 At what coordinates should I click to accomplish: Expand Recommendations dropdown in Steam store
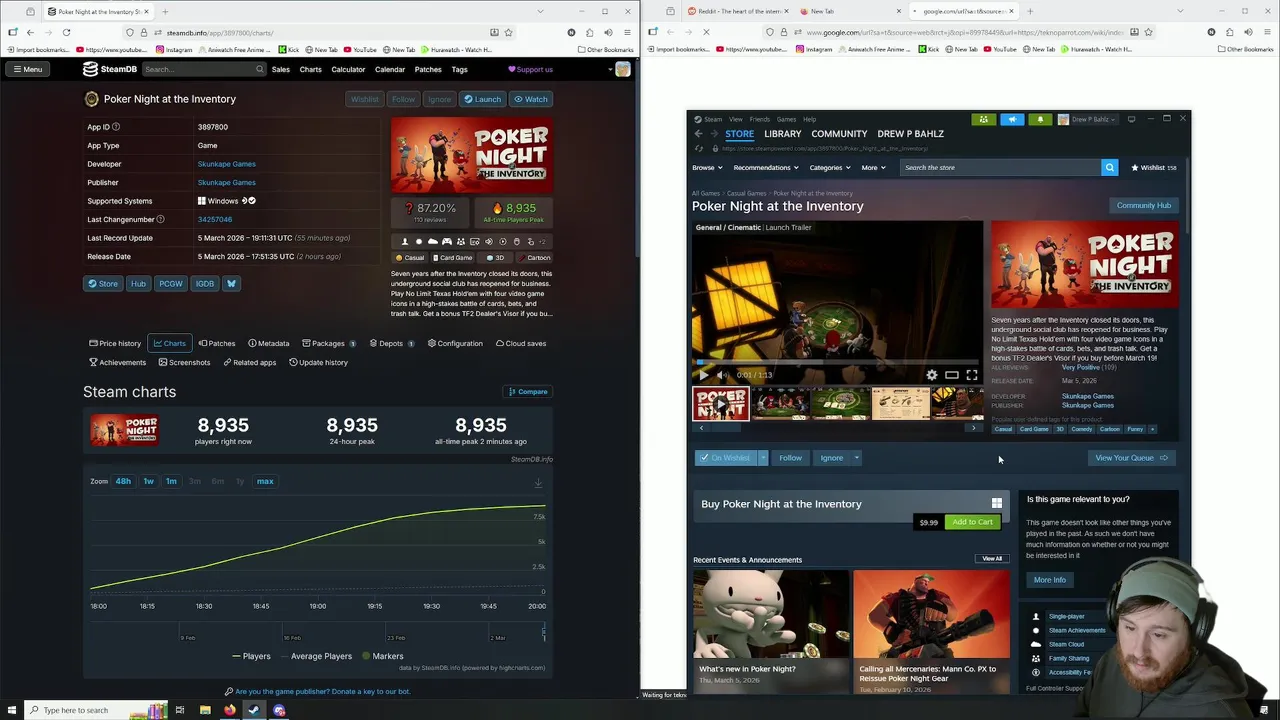point(765,168)
